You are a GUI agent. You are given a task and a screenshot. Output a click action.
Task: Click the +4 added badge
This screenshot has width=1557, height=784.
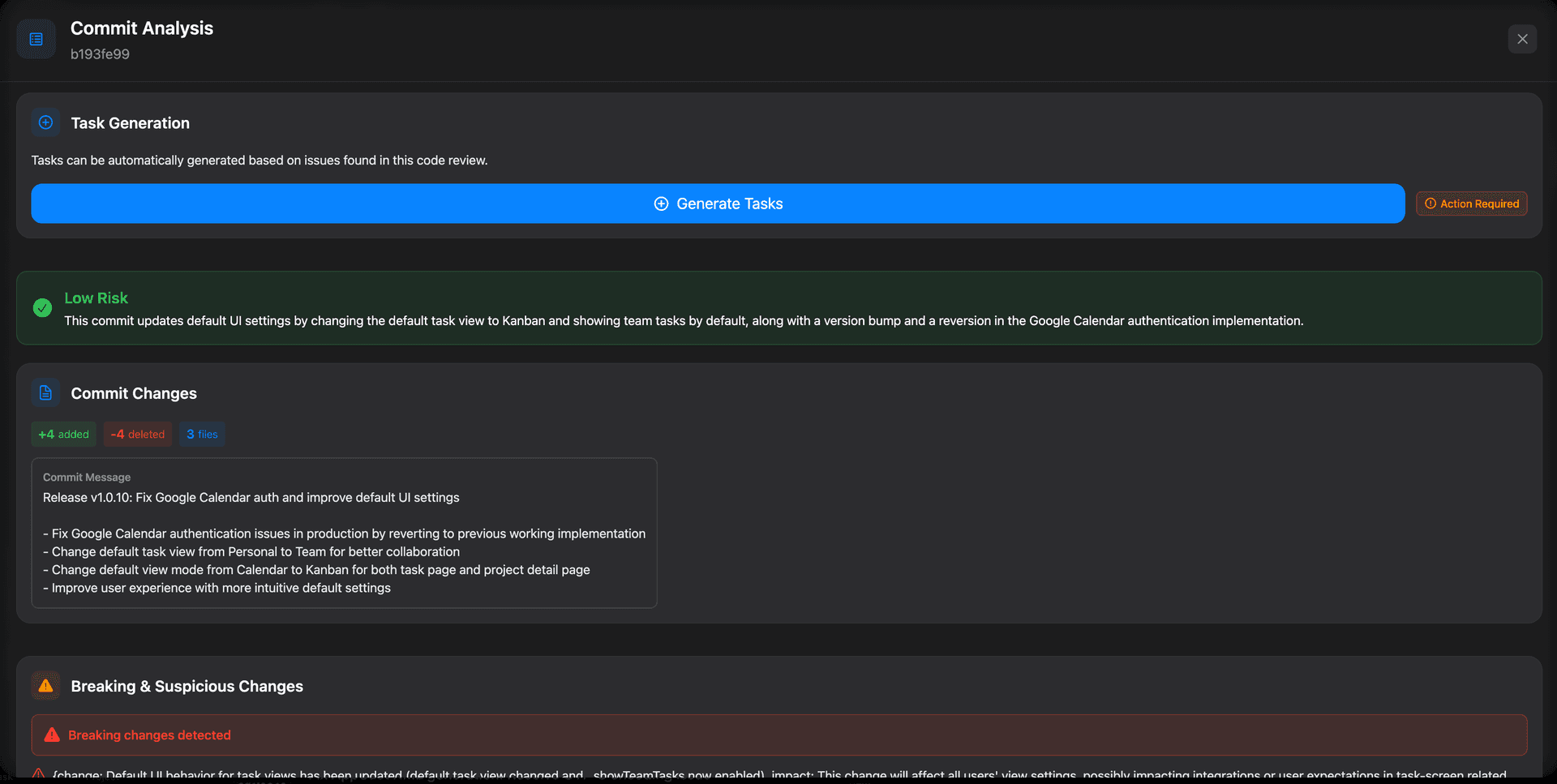coord(64,435)
